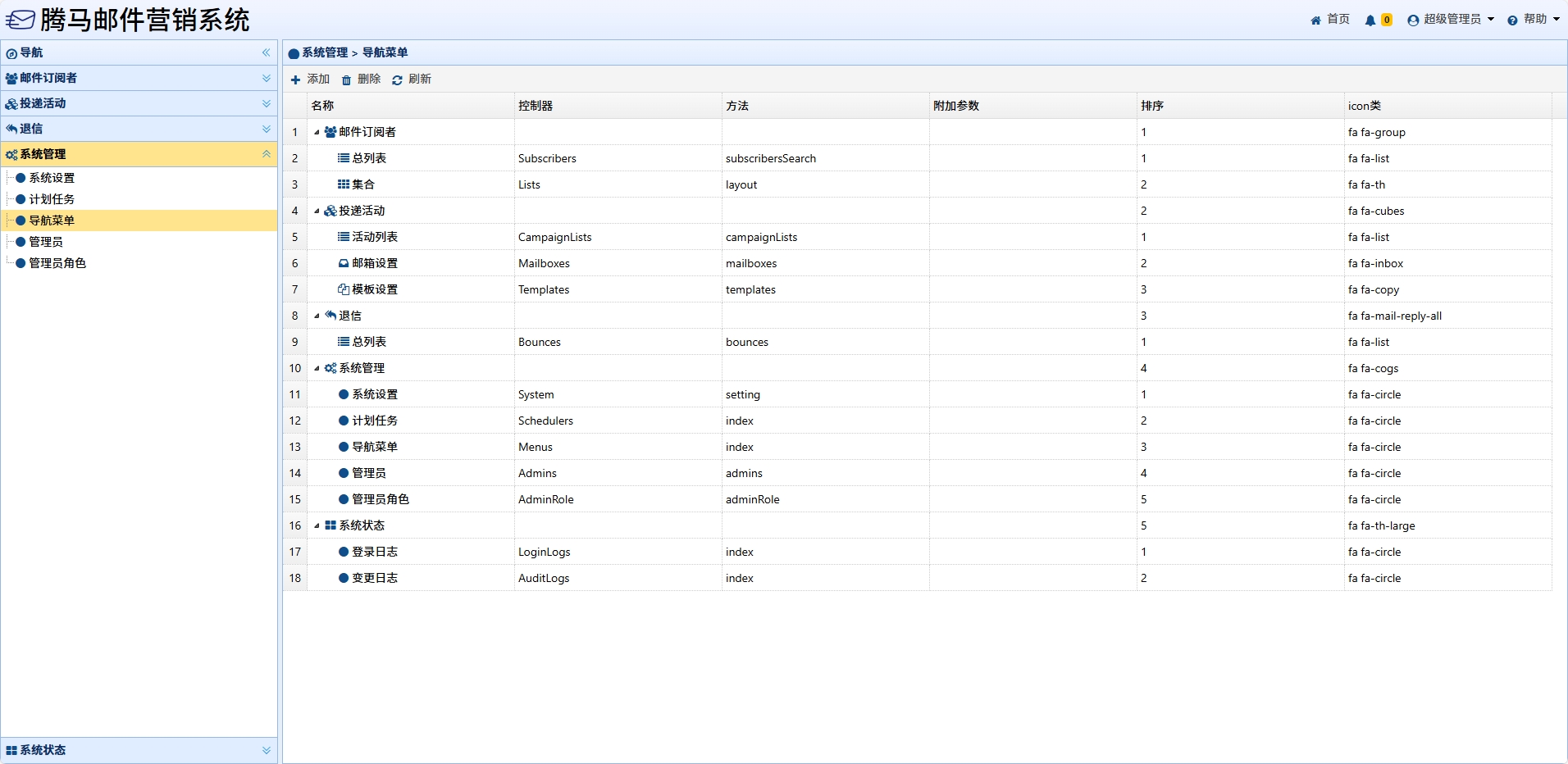Open 计划任务 from the sidebar
Screen dimensions: 1568x764
[52, 199]
